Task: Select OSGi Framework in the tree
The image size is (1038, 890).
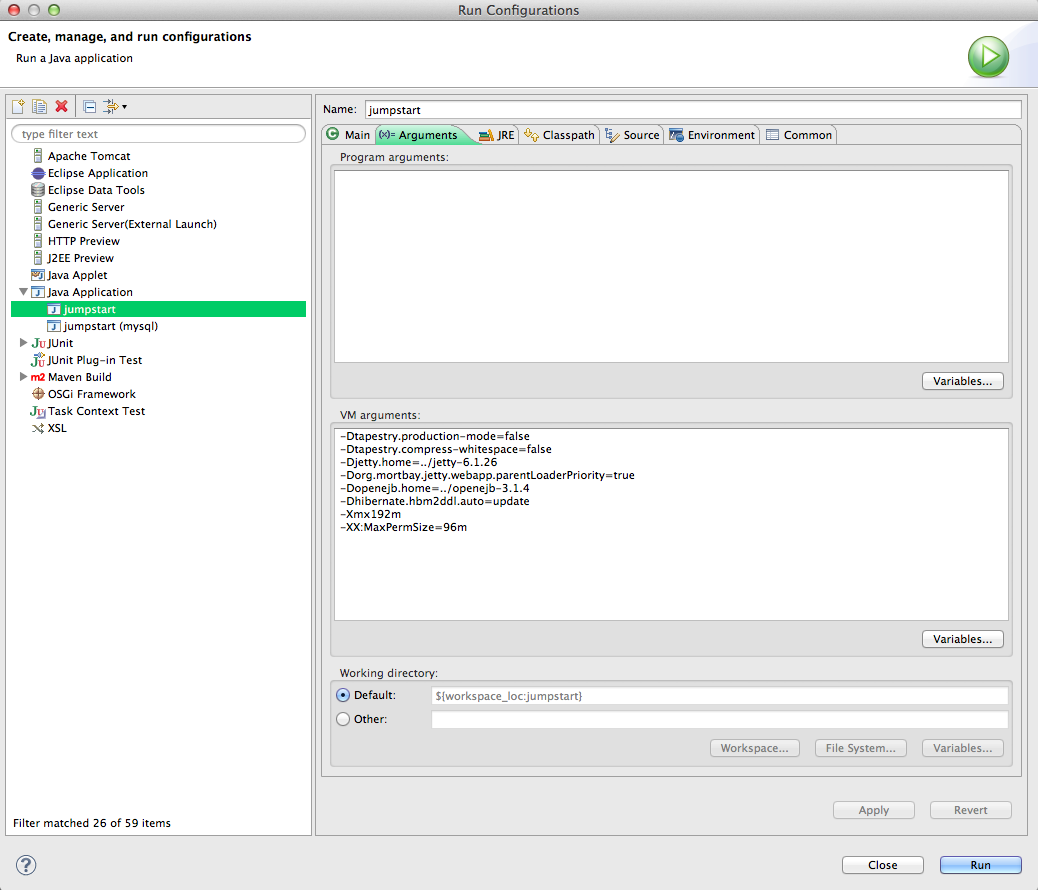Action: 91,394
